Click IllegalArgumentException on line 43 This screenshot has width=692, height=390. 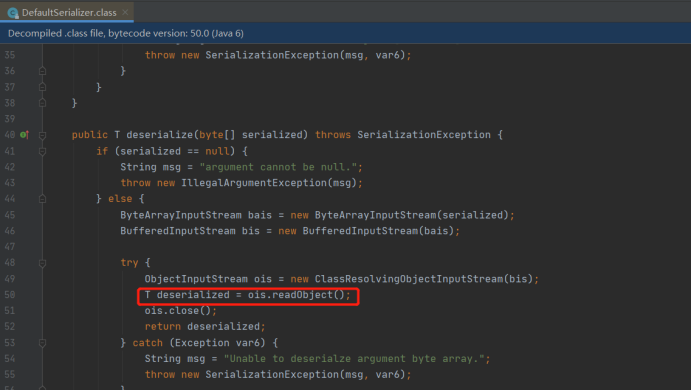(254, 183)
